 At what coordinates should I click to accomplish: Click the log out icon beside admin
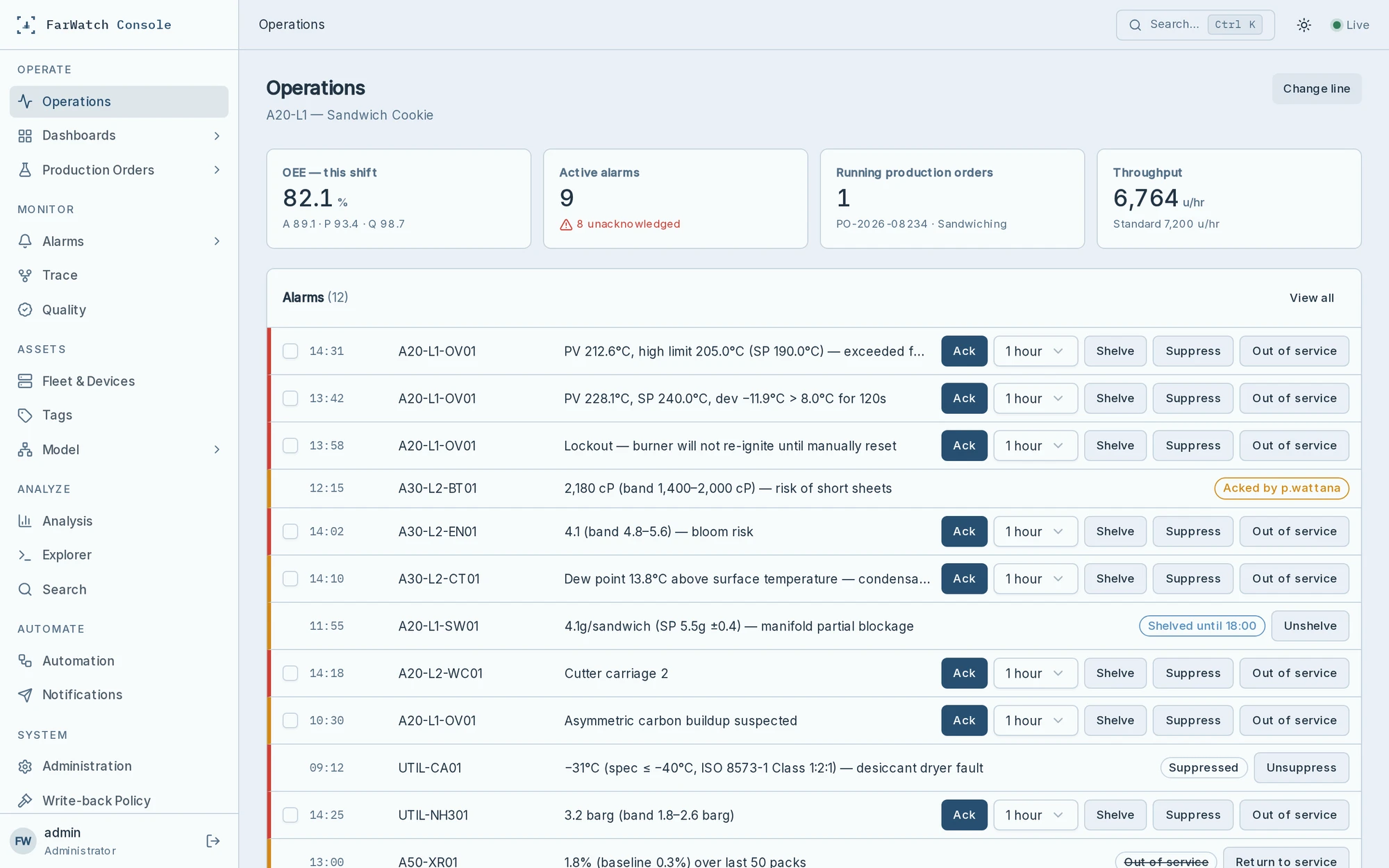(x=213, y=841)
